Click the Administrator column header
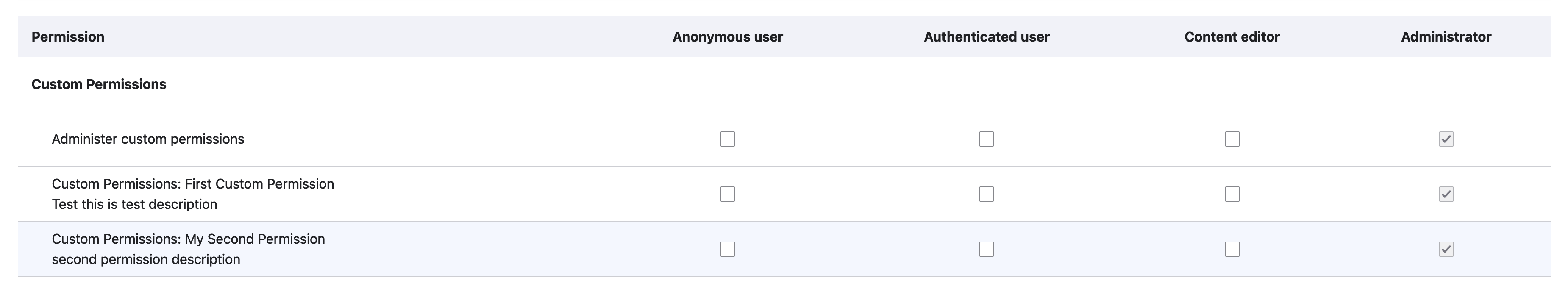1568x289 pixels. 1446,36
